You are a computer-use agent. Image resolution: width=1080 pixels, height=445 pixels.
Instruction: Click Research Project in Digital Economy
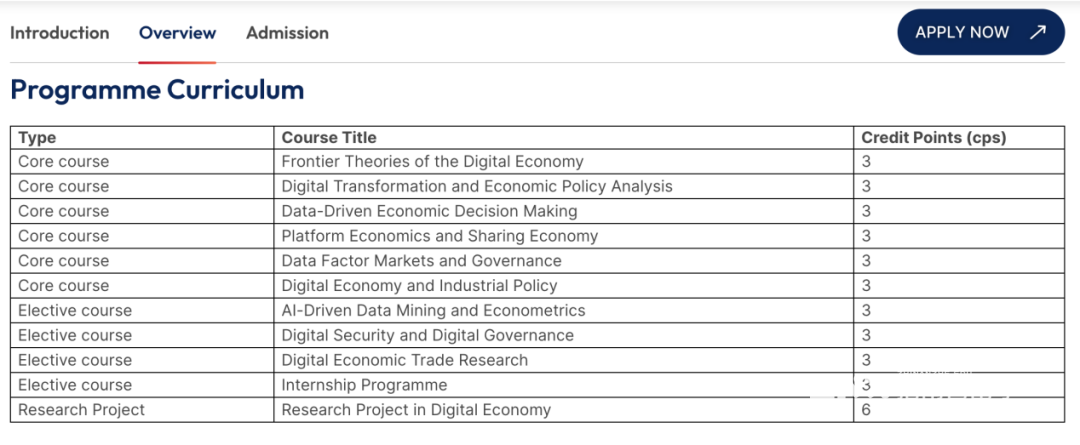(416, 410)
